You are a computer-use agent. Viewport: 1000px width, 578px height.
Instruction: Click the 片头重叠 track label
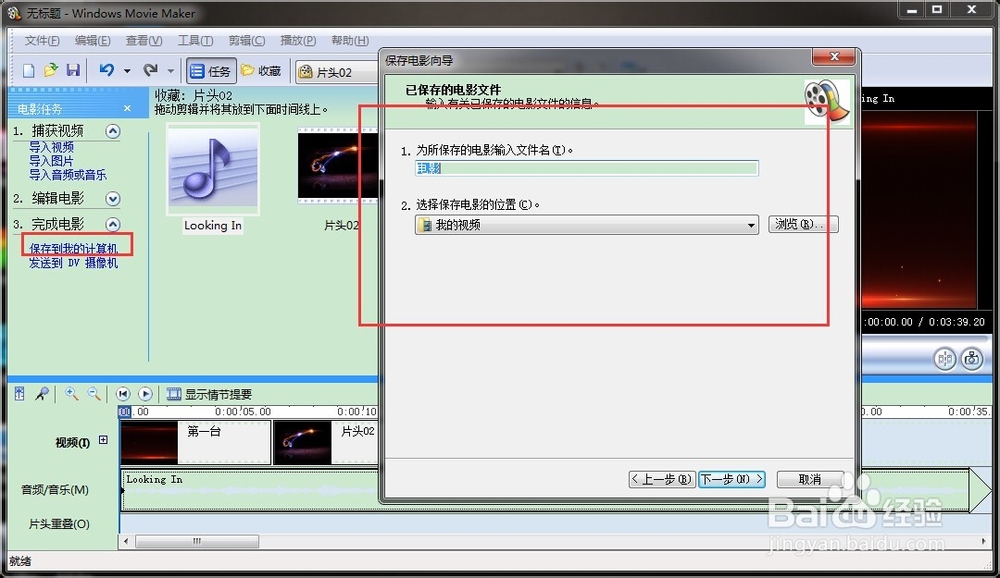59,524
